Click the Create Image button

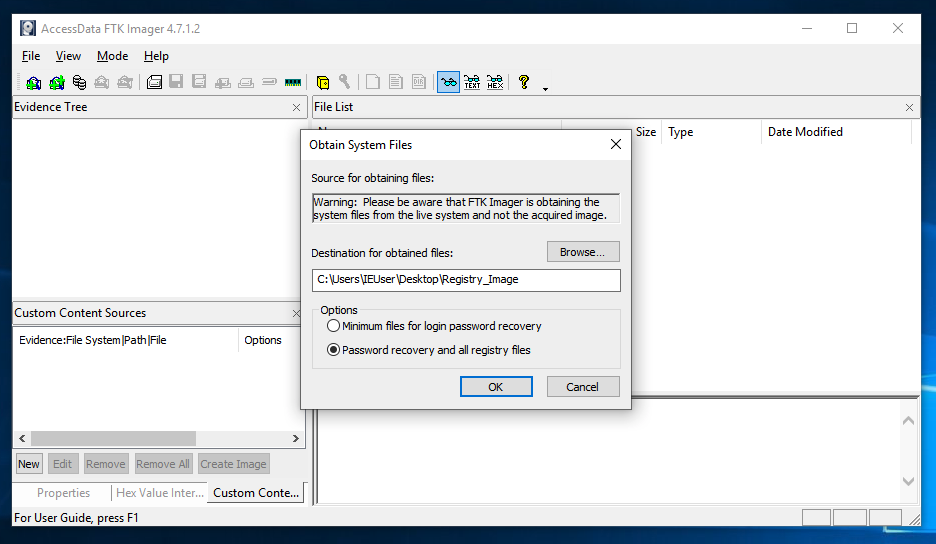click(233, 464)
